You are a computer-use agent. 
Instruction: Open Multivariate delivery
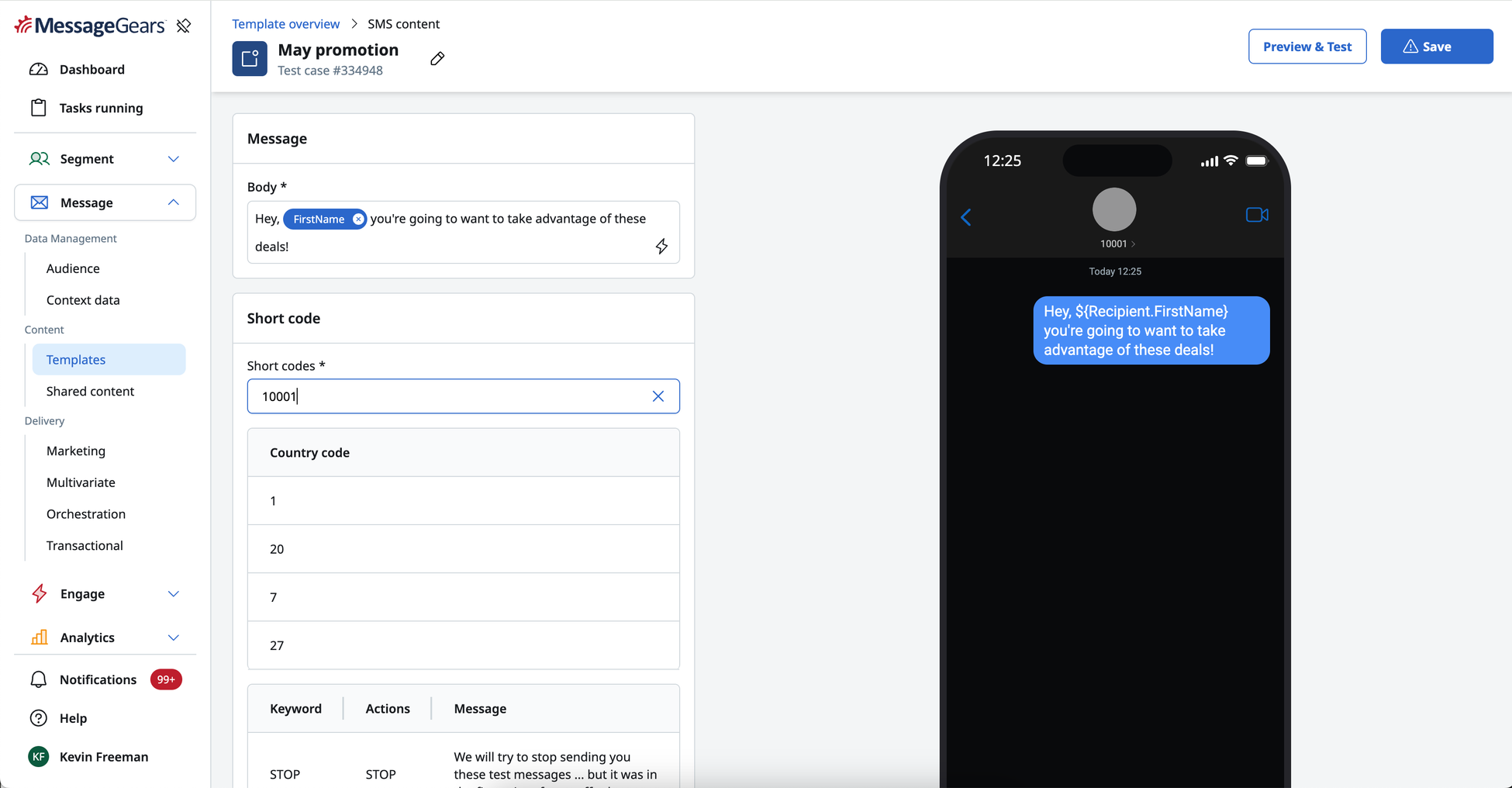(81, 482)
